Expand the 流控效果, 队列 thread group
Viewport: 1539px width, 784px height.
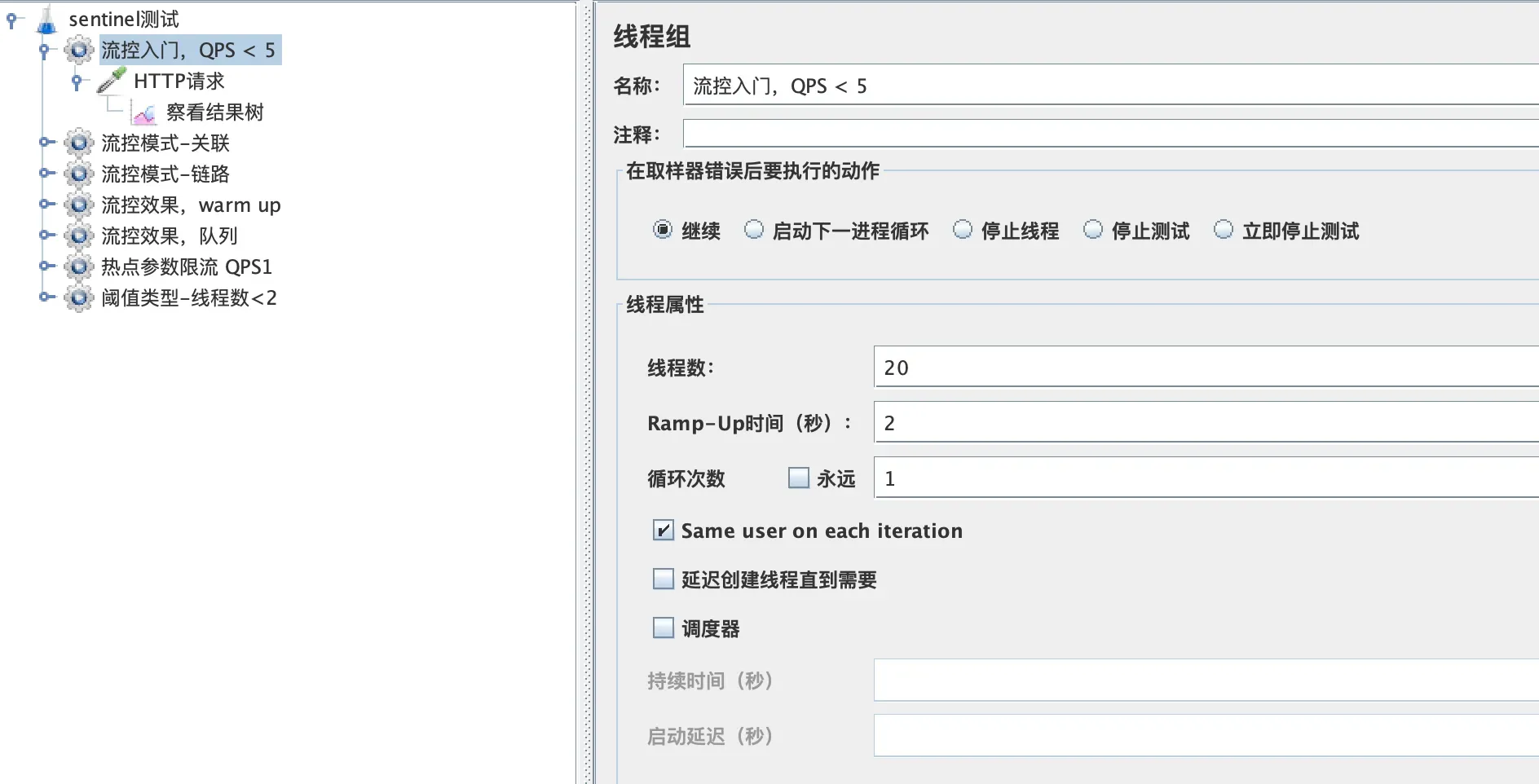pyautogui.click(x=47, y=236)
